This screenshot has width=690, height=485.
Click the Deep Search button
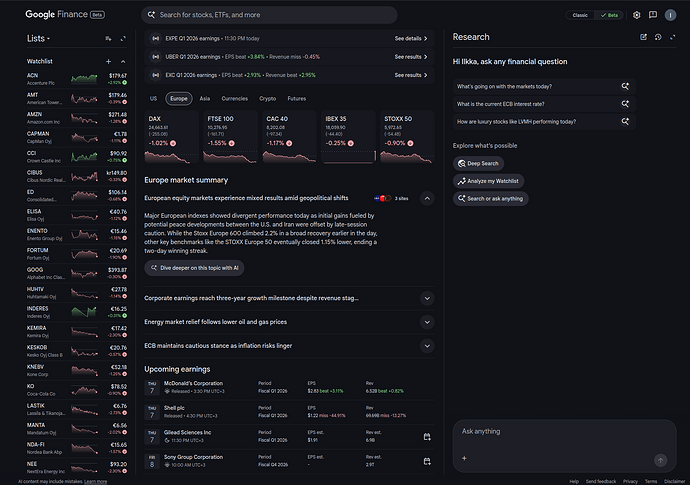click(x=478, y=163)
